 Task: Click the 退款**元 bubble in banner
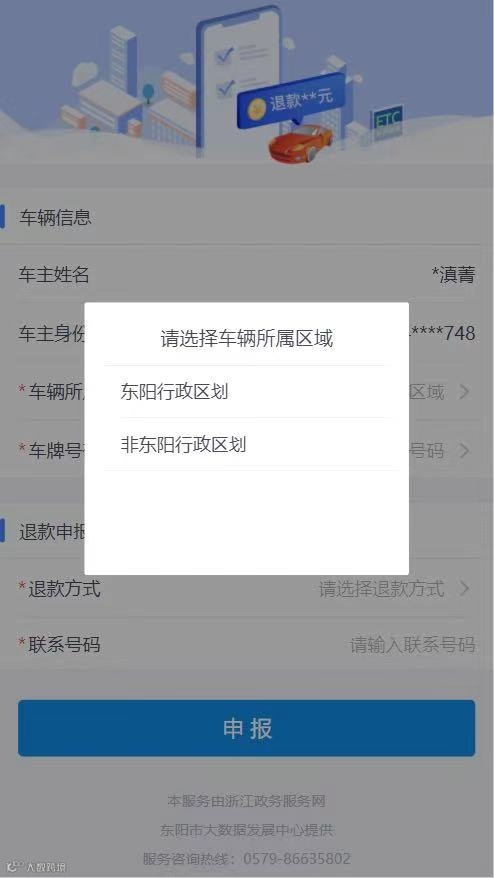pos(290,100)
